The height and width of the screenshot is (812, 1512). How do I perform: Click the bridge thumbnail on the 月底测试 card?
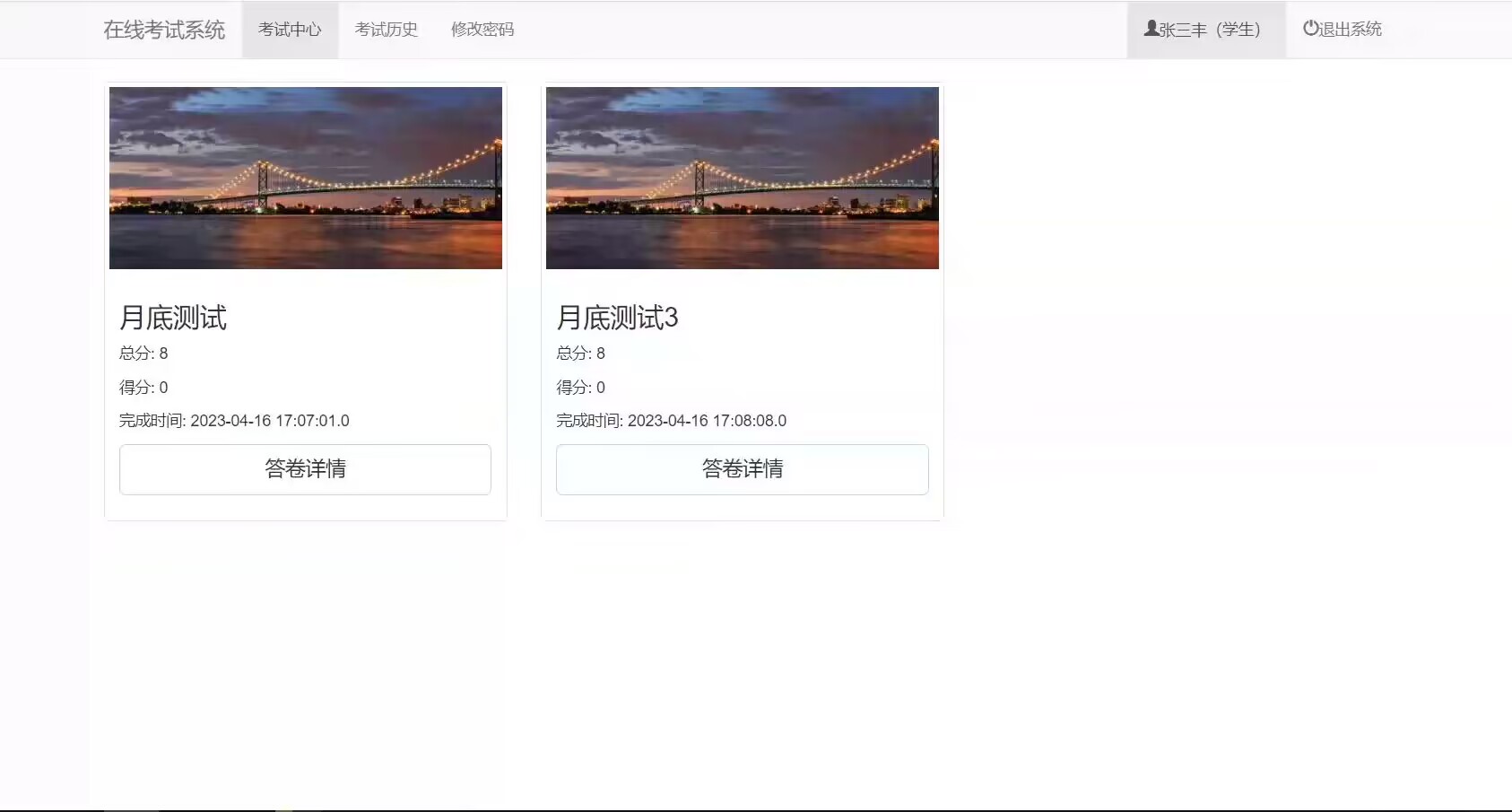(x=306, y=178)
